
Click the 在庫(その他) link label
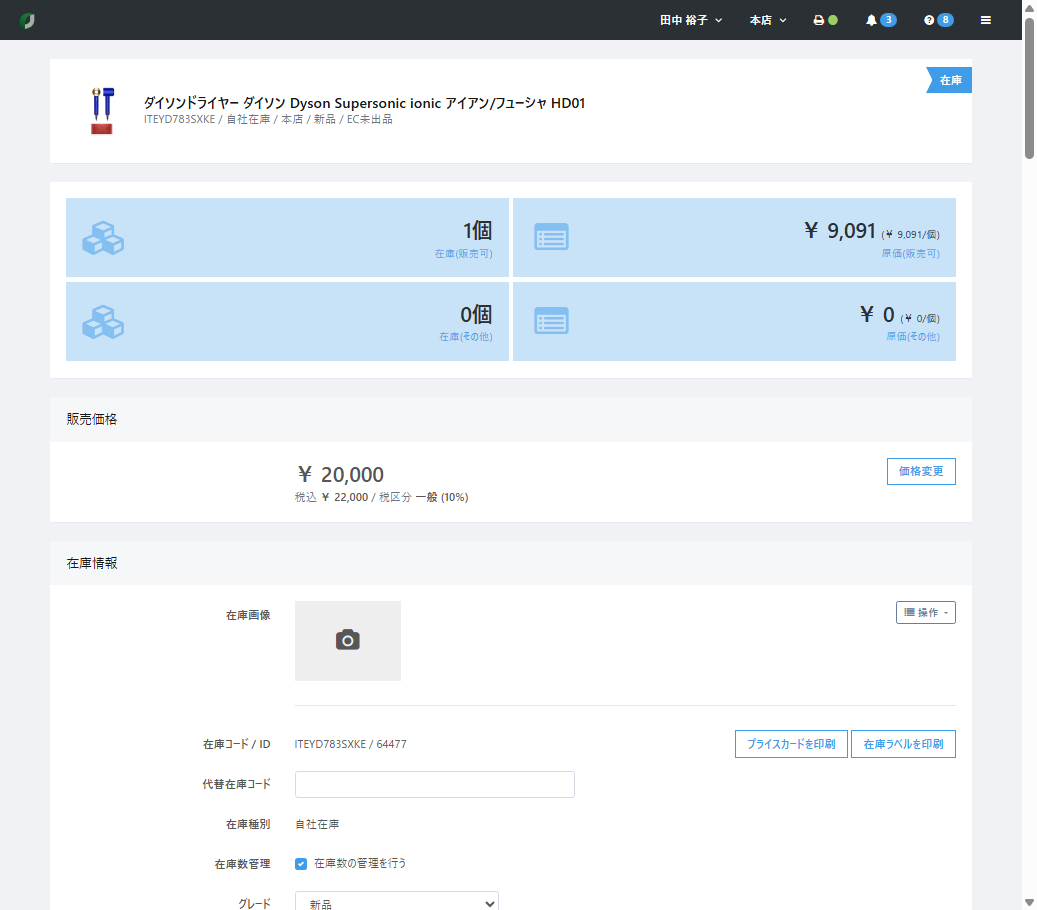tap(466, 337)
